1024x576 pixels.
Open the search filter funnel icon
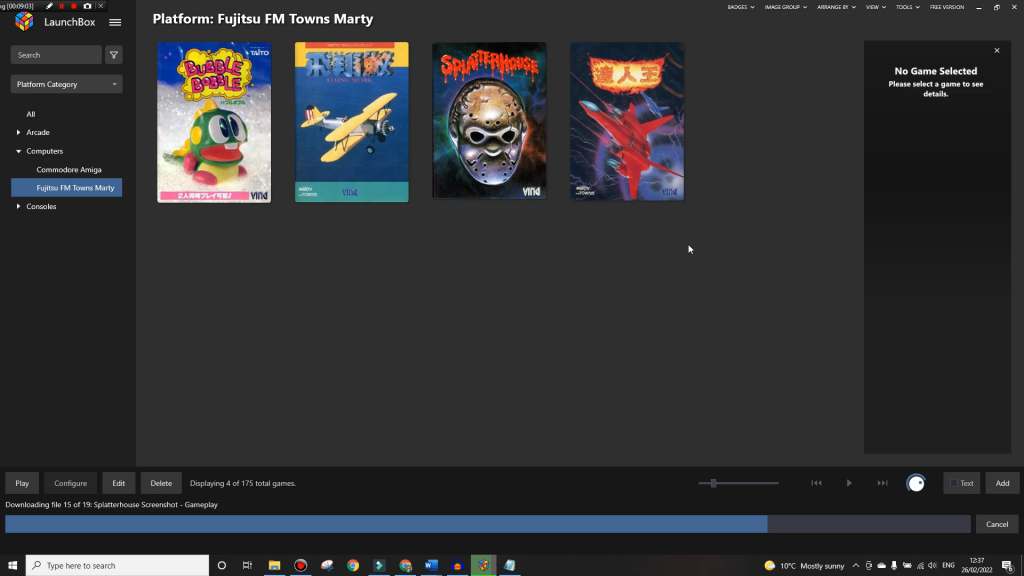pos(114,55)
